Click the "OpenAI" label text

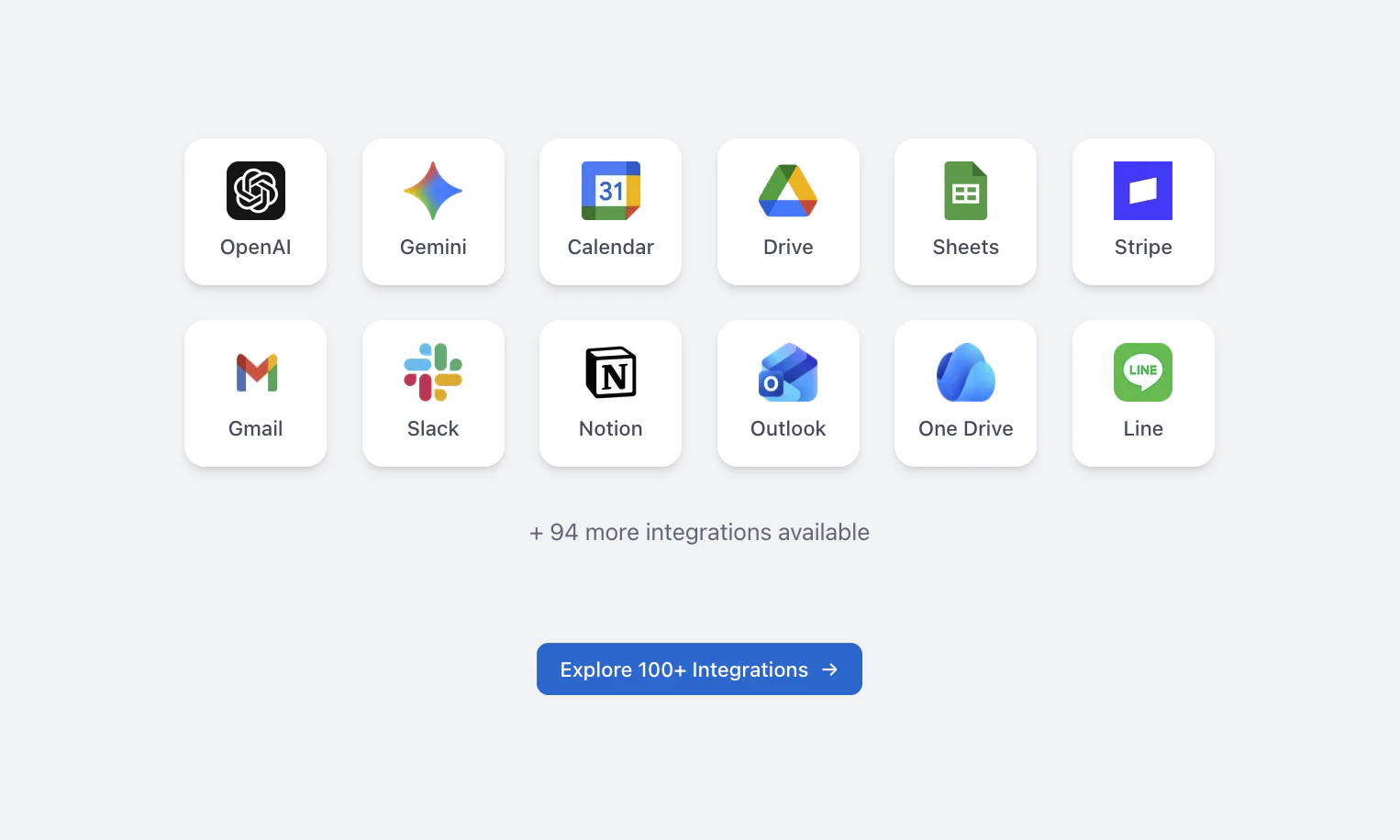coord(256,248)
